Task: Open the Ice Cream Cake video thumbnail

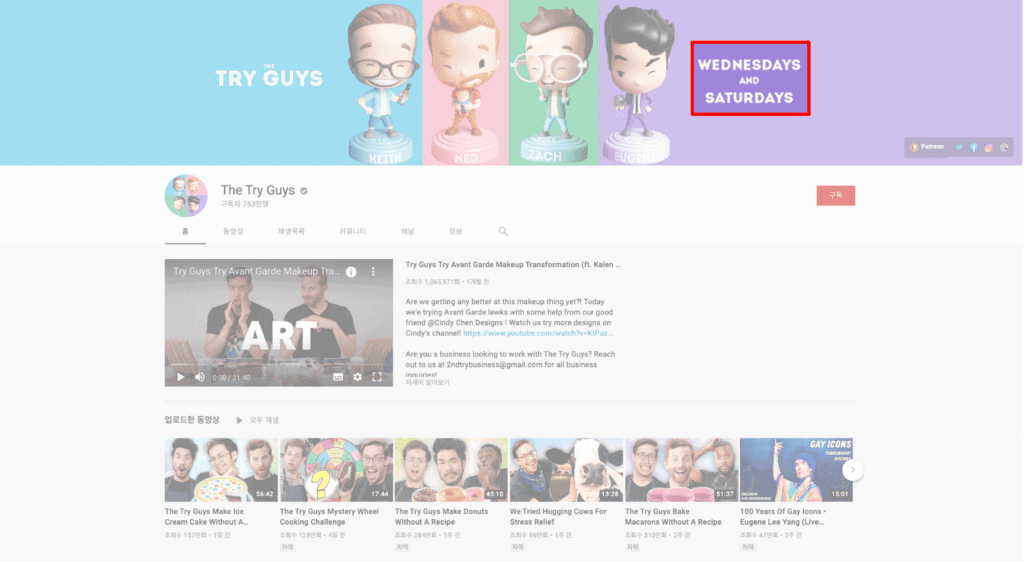Action: click(221, 470)
